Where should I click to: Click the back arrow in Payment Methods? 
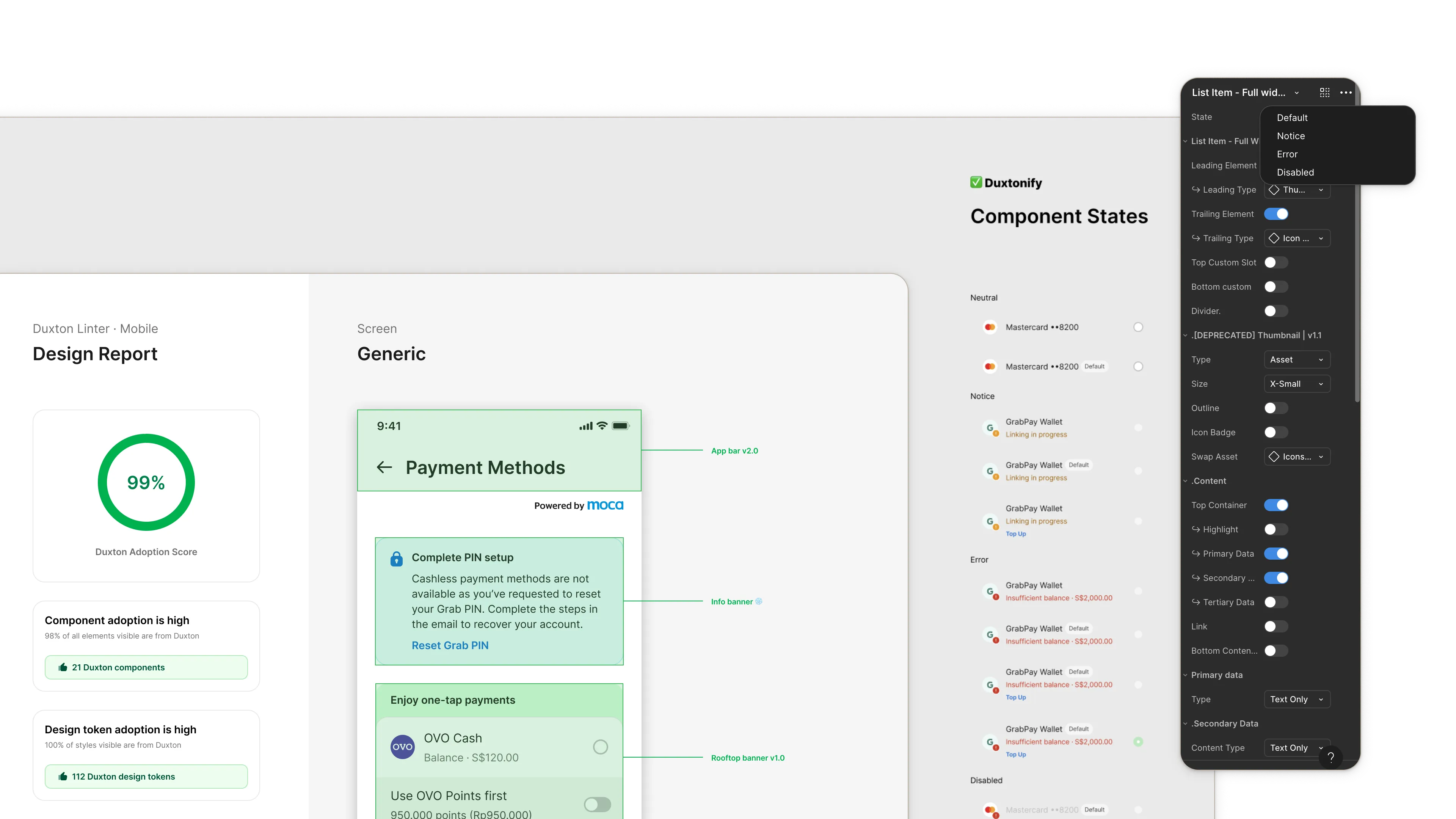pyautogui.click(x=384, y=468)
